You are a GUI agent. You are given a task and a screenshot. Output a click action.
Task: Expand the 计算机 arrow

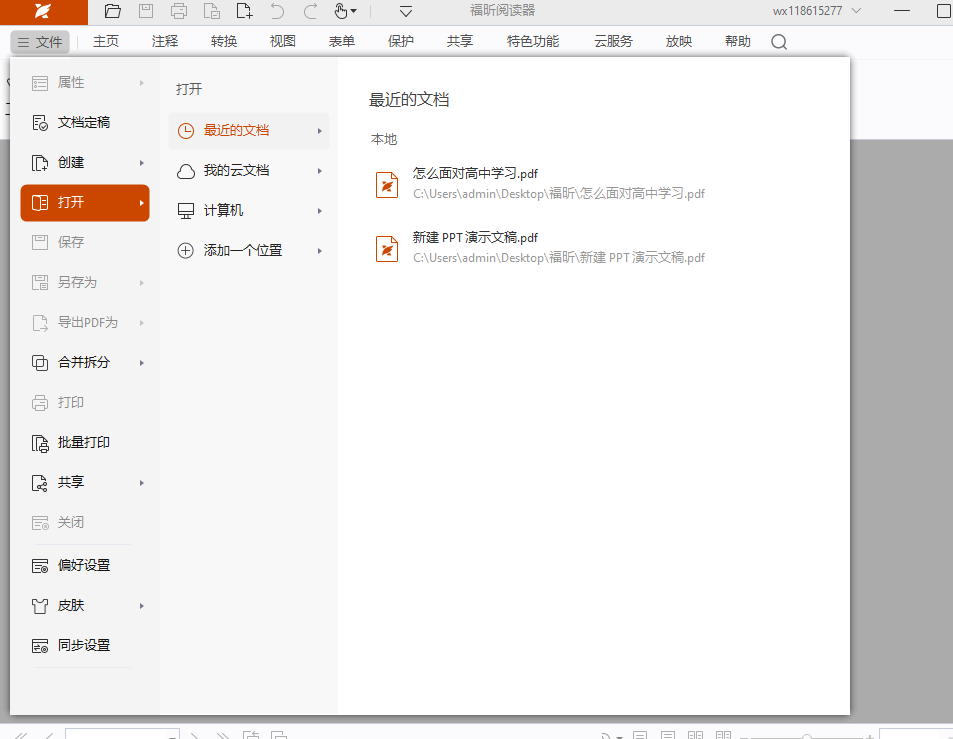tap(320, 211)
